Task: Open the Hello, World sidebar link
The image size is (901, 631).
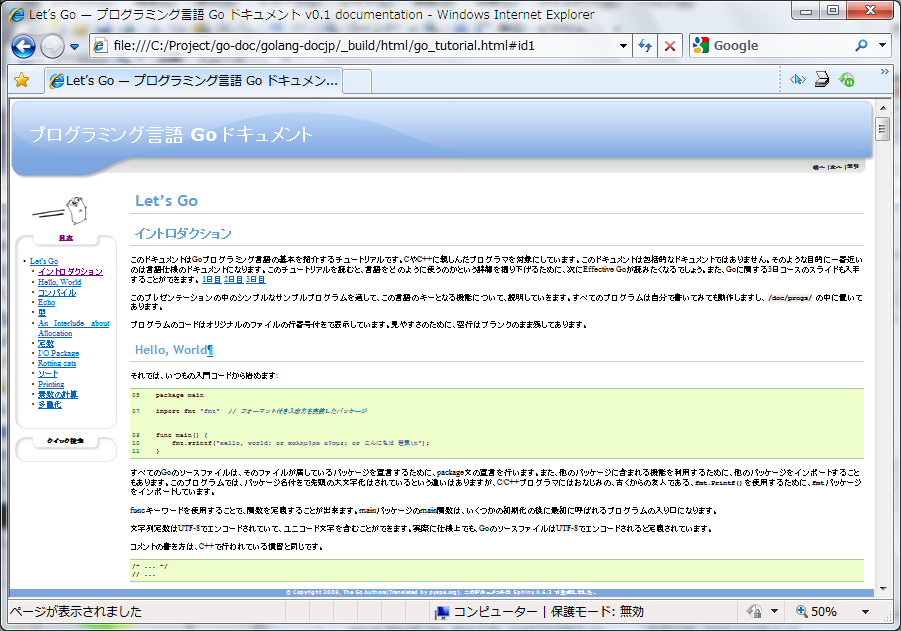Action: coord(59,282)
